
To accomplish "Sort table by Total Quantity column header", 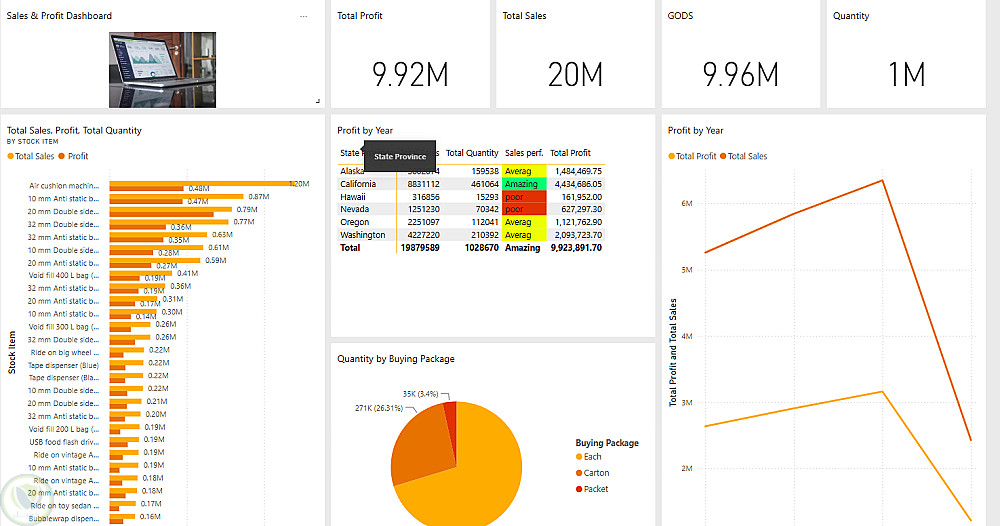I will coord(472,153).
